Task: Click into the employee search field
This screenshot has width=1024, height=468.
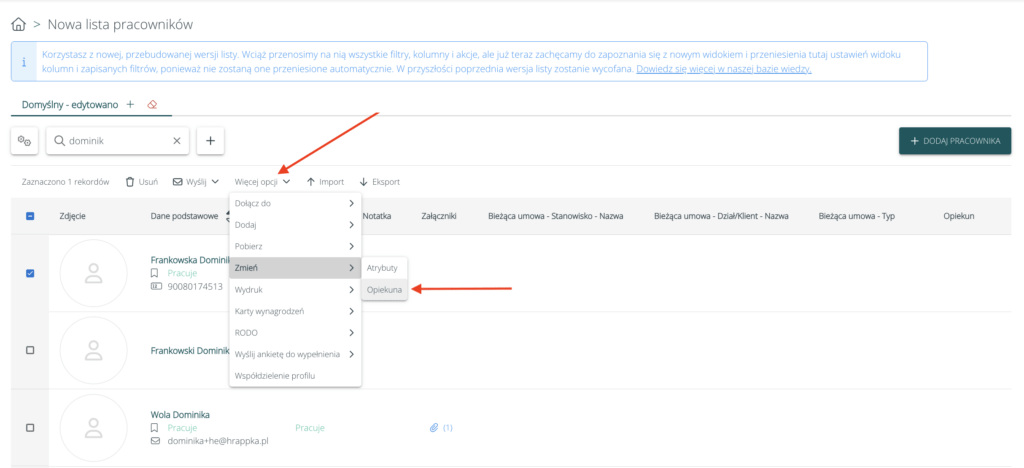Action: point(115,142)
